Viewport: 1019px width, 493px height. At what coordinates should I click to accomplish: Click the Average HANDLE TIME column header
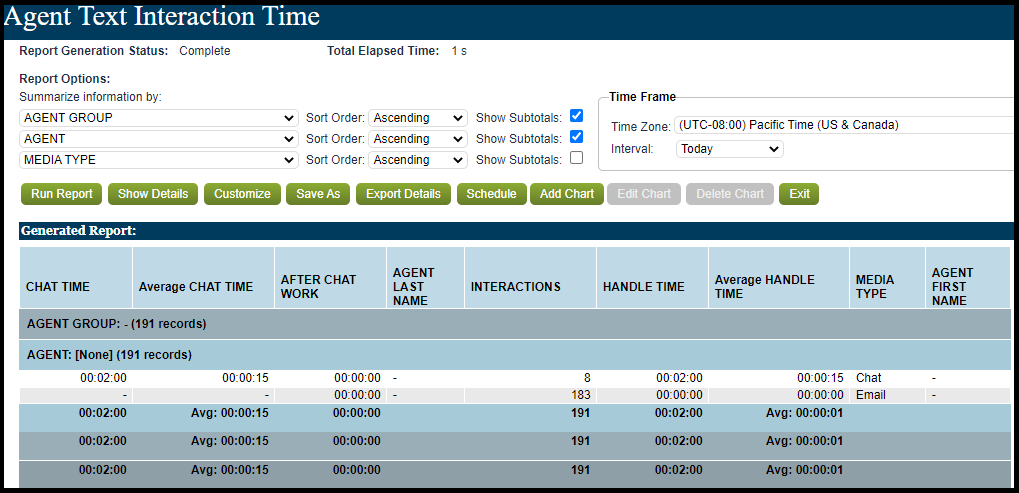(779, 277)
